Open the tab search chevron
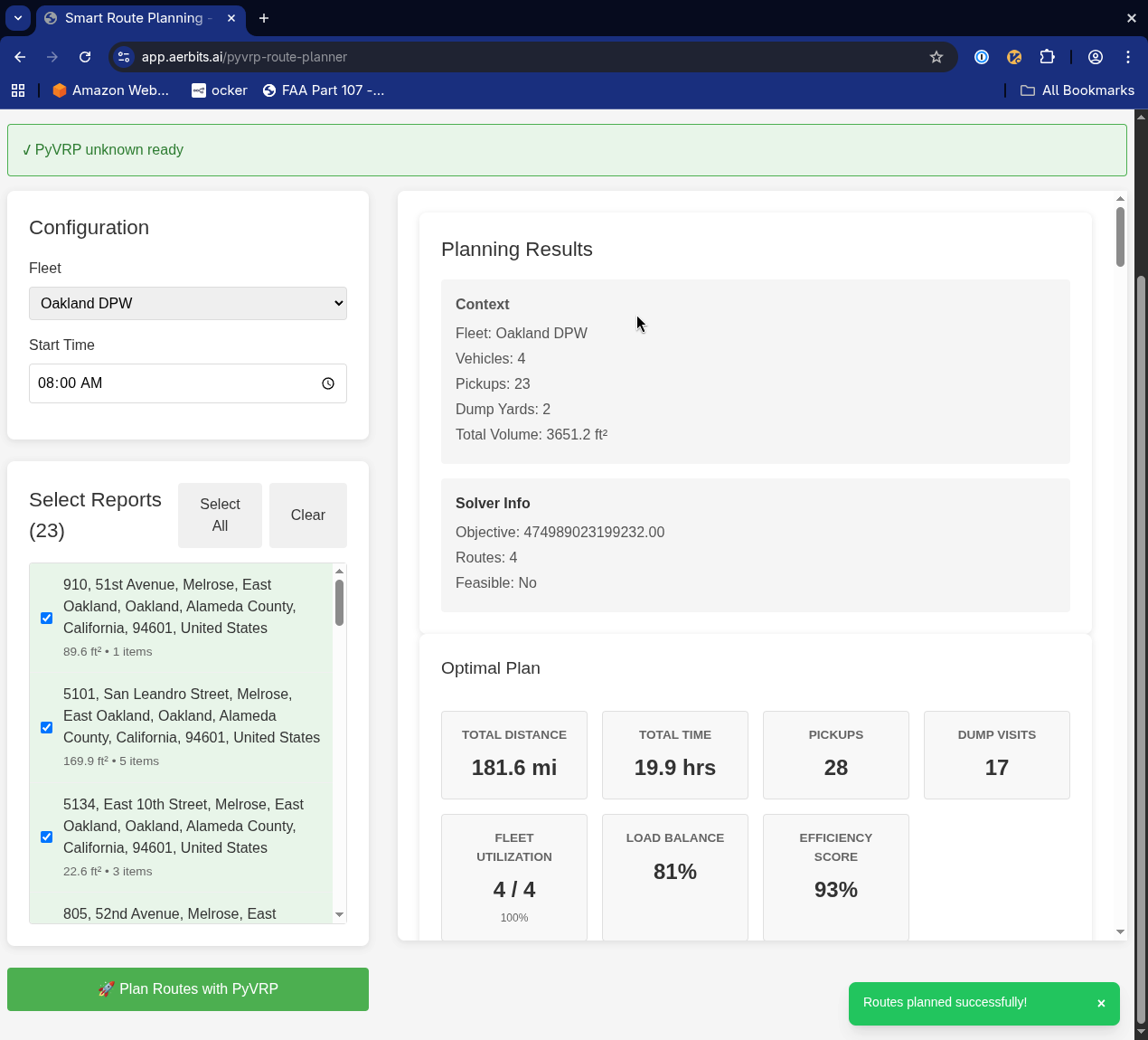 click(17, 18)
